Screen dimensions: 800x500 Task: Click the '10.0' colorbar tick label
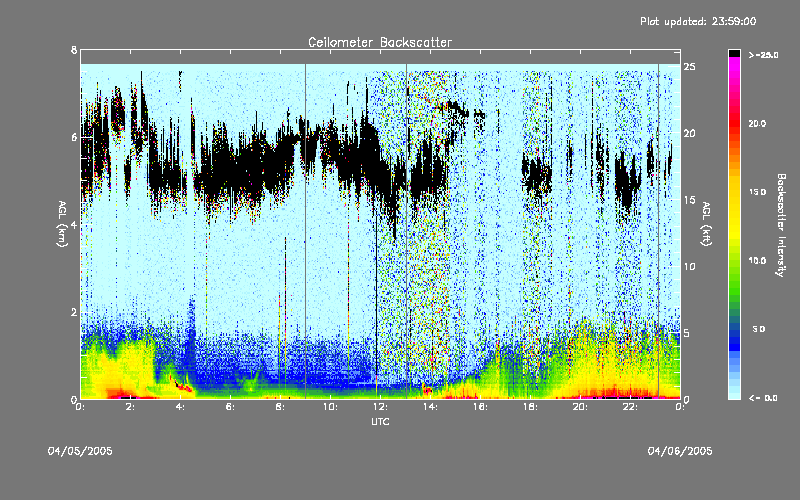(x=757, y=261)
